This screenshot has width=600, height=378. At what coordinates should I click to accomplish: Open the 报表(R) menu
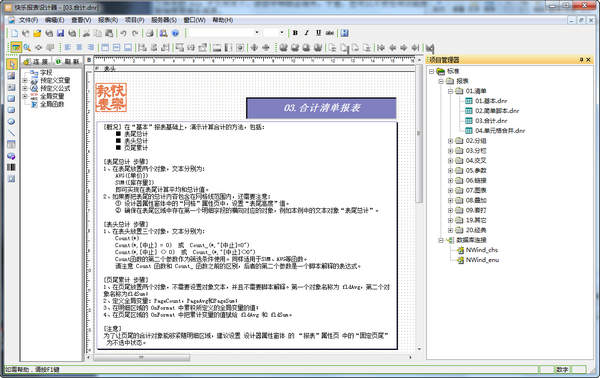[108, 20]
